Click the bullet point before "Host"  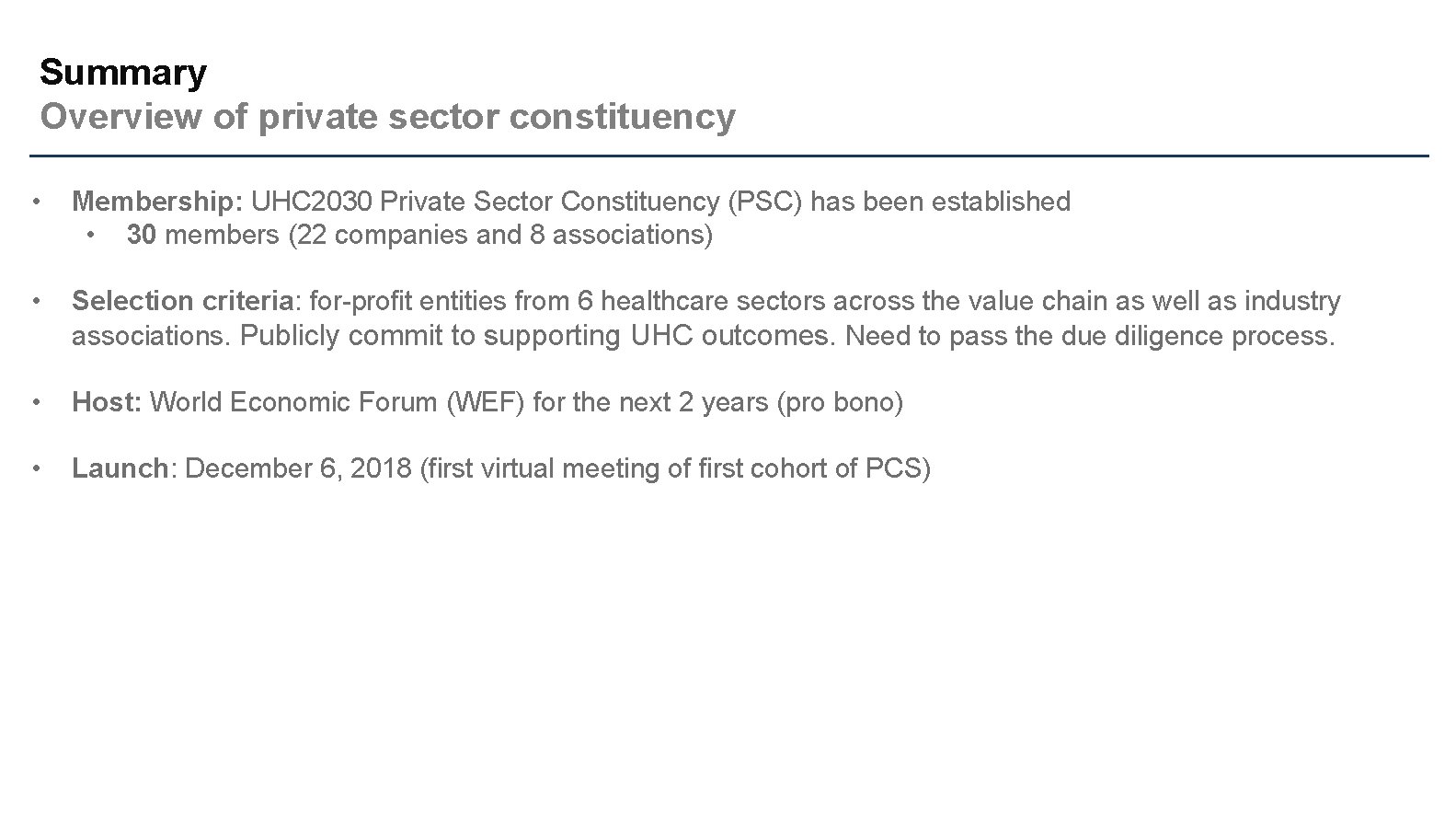(x=34, y=402)
